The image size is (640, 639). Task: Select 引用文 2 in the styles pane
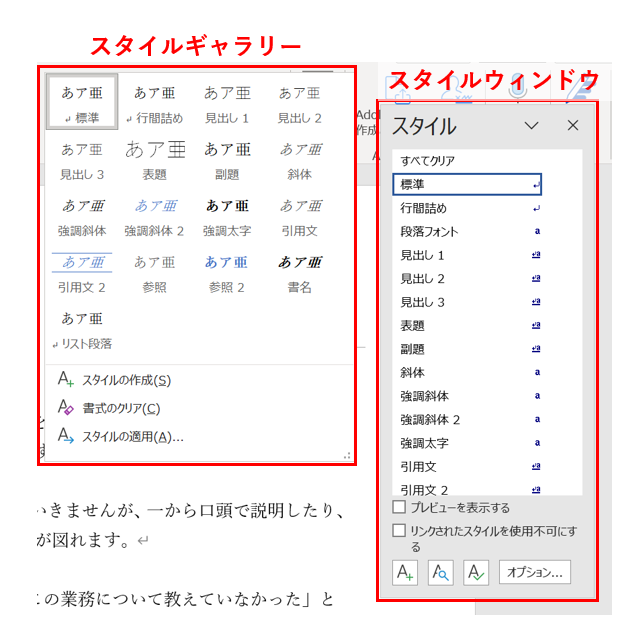point(467,488)
